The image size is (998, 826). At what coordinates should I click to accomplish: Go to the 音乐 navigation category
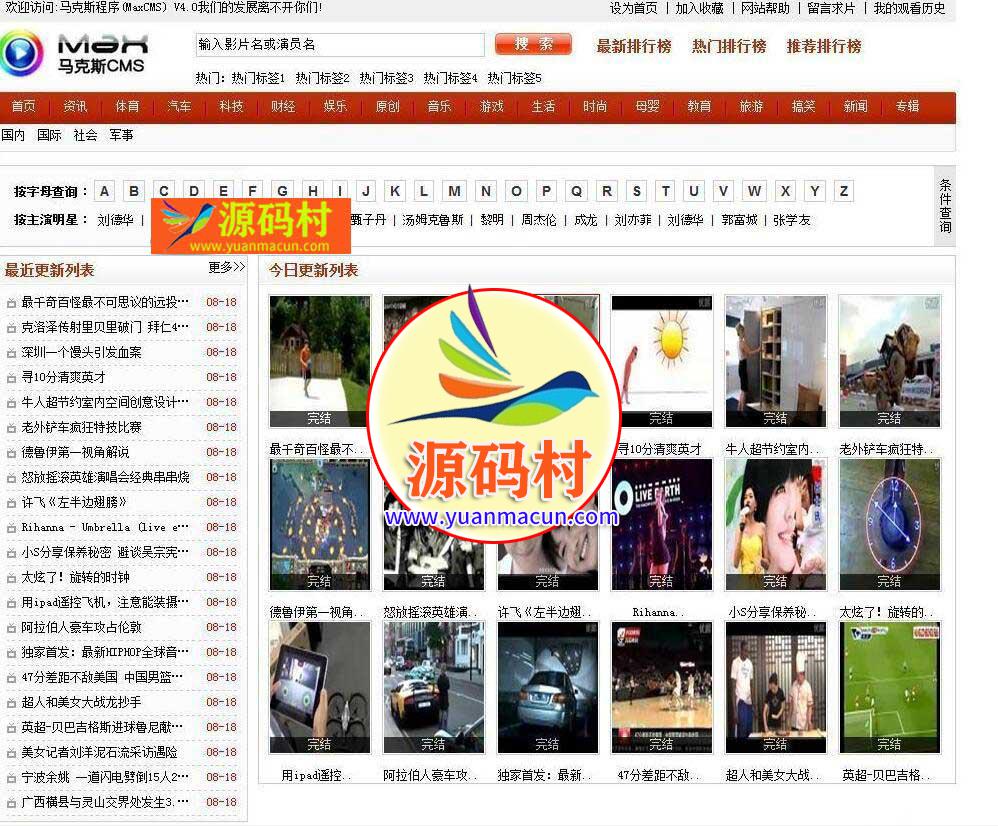tap(439, 107)
